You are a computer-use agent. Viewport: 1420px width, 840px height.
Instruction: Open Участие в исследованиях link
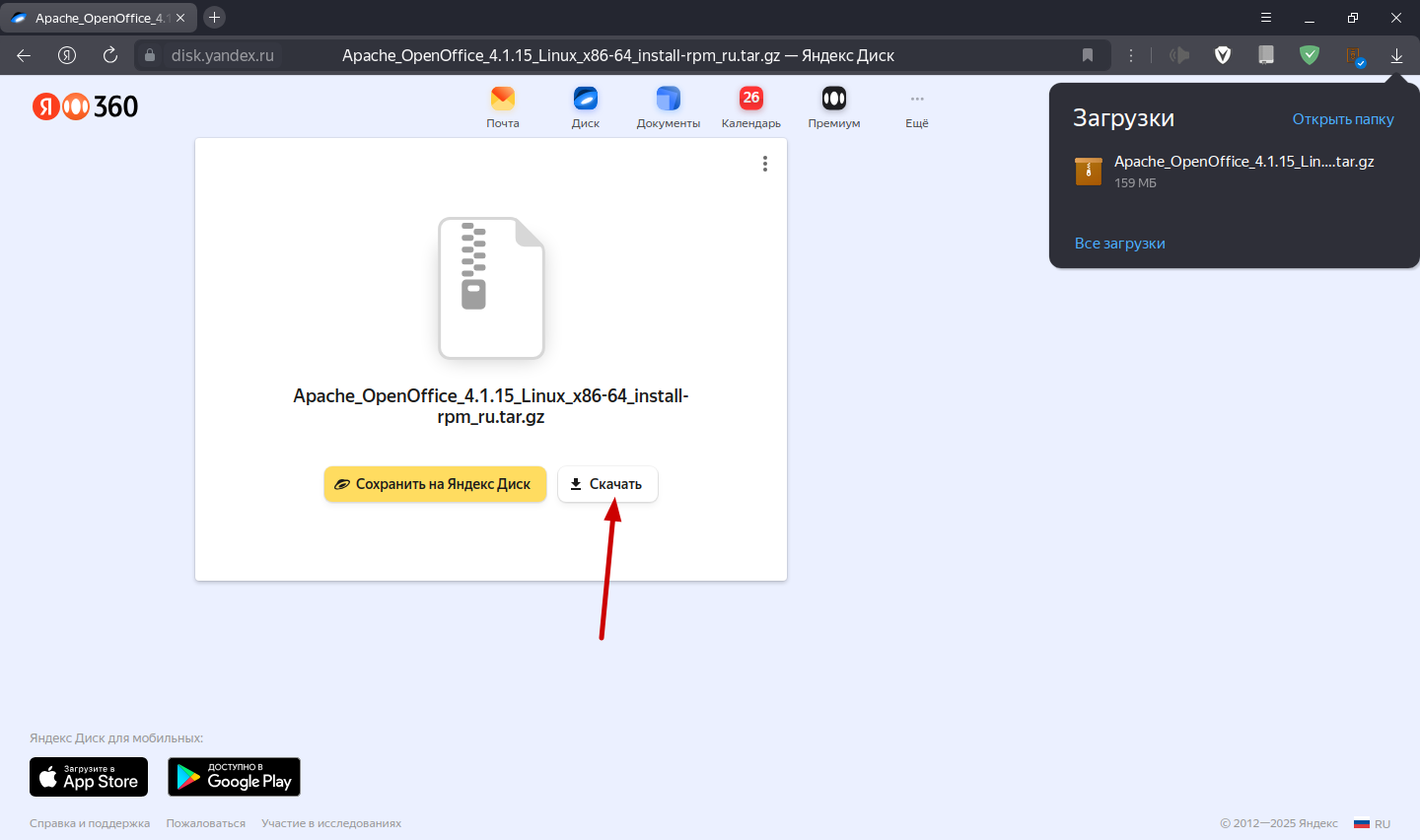(331, 823)
